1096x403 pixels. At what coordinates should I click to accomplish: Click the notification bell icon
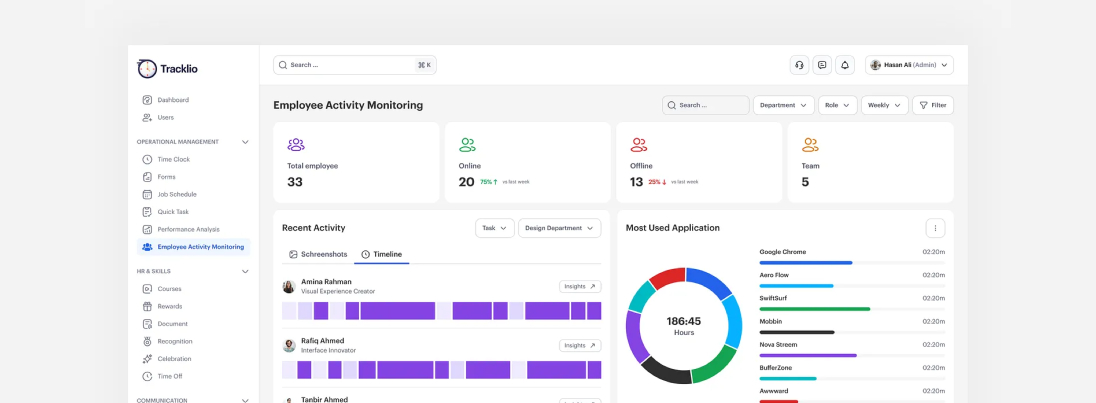coord(845,65)
